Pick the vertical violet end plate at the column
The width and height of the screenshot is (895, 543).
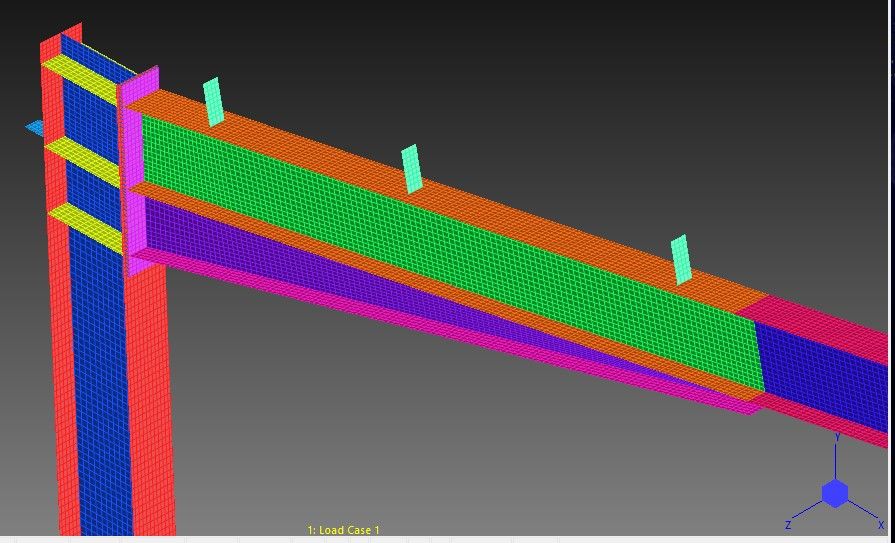click(x=137, y=171)
